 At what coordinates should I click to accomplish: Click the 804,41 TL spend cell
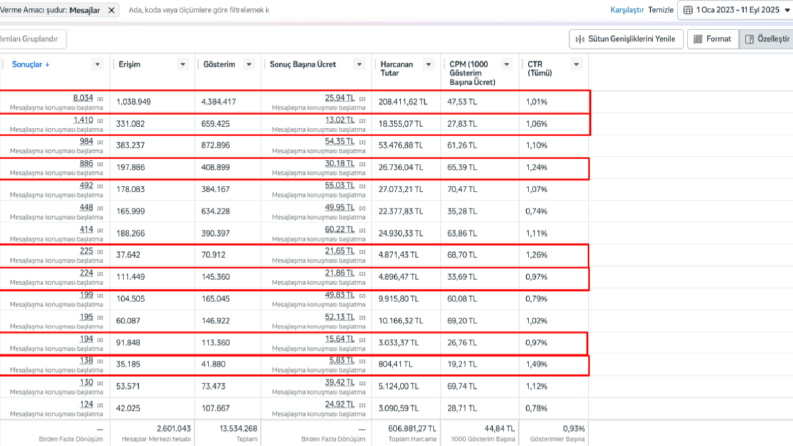tap(395, 364)
